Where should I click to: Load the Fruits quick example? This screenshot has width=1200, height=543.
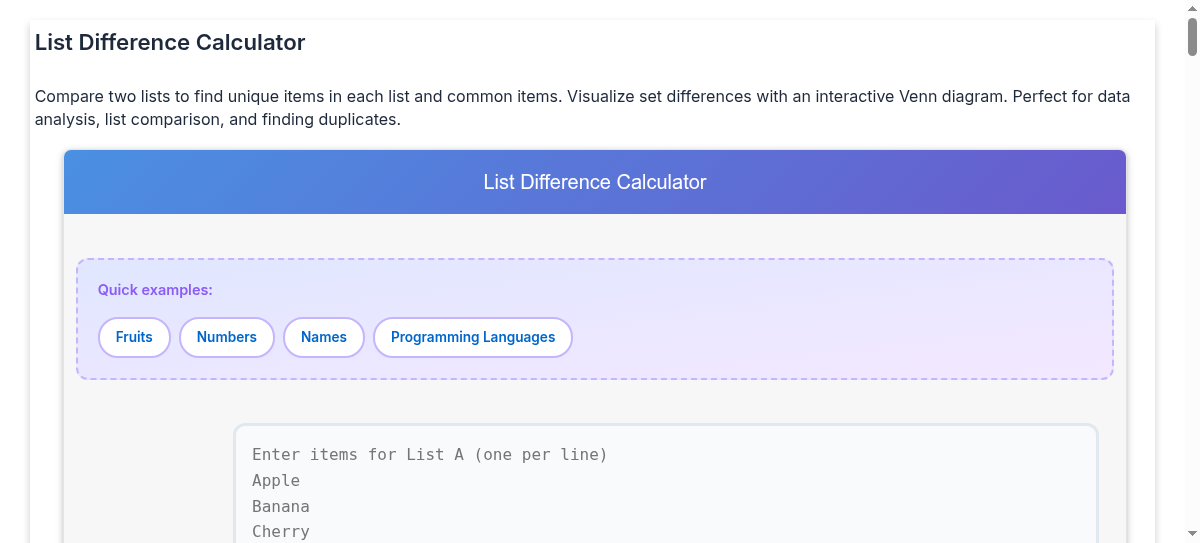point(134,337)
